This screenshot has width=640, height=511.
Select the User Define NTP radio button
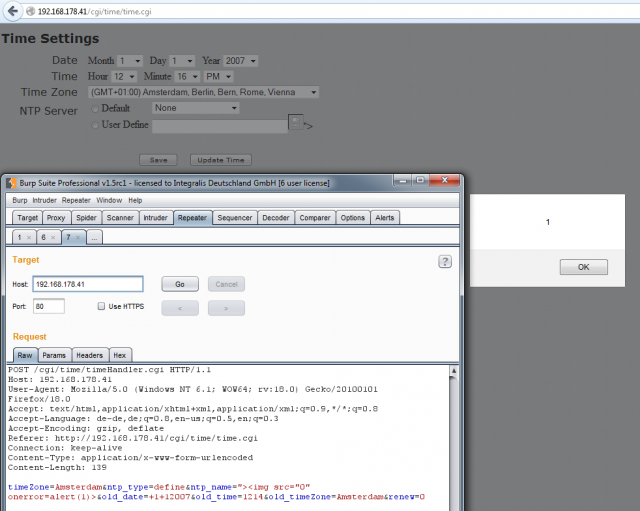click(95, 125)
